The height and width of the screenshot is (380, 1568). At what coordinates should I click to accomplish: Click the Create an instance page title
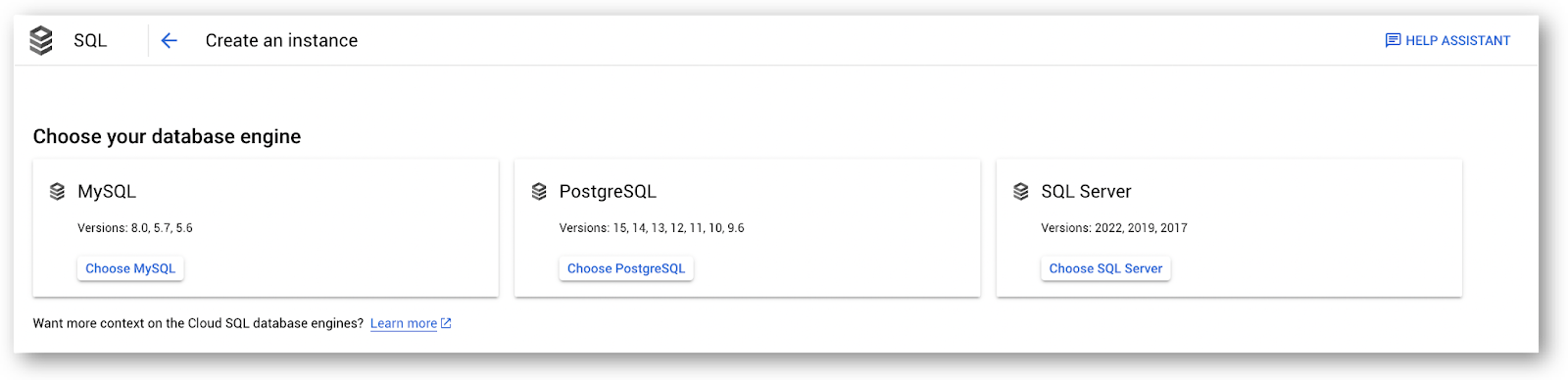click(281, 40)
